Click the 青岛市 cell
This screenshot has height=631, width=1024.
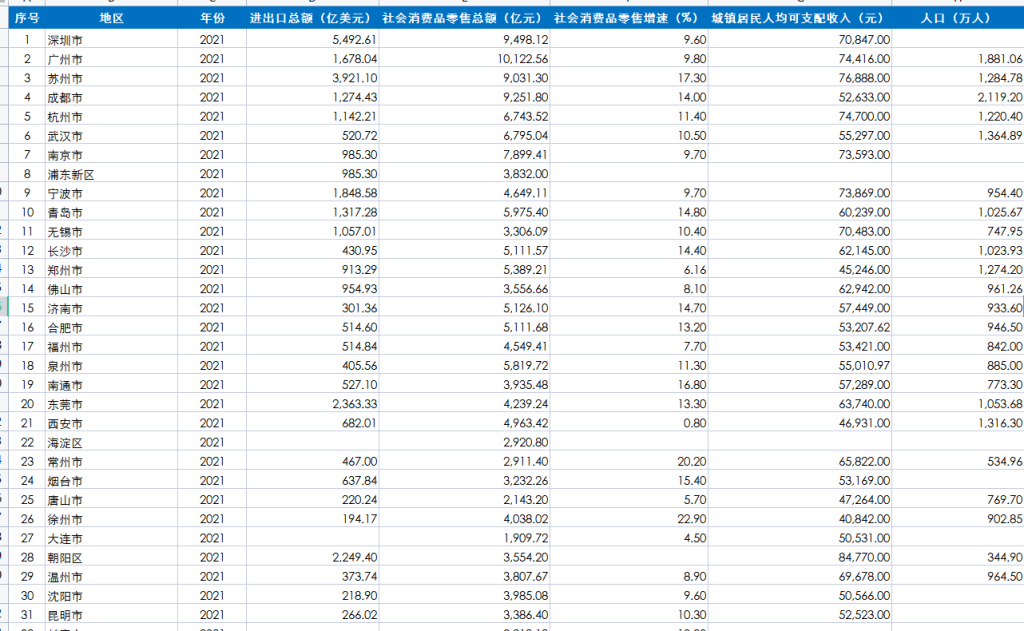[111, 212]
